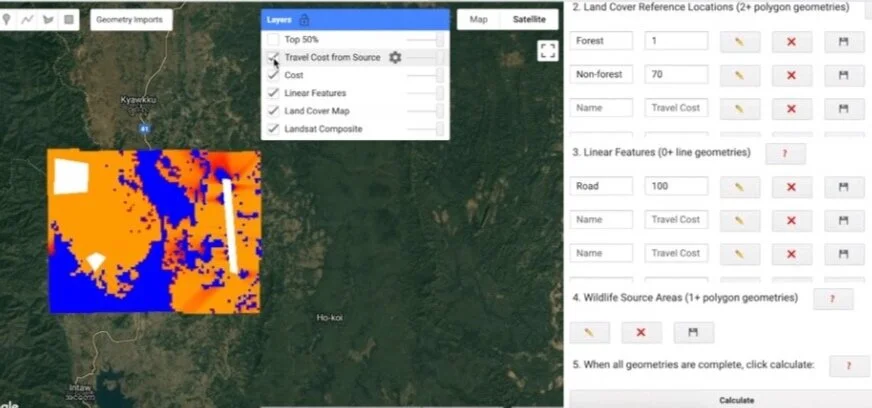Switch to the Map base view
872x408 pixels.
478,19
